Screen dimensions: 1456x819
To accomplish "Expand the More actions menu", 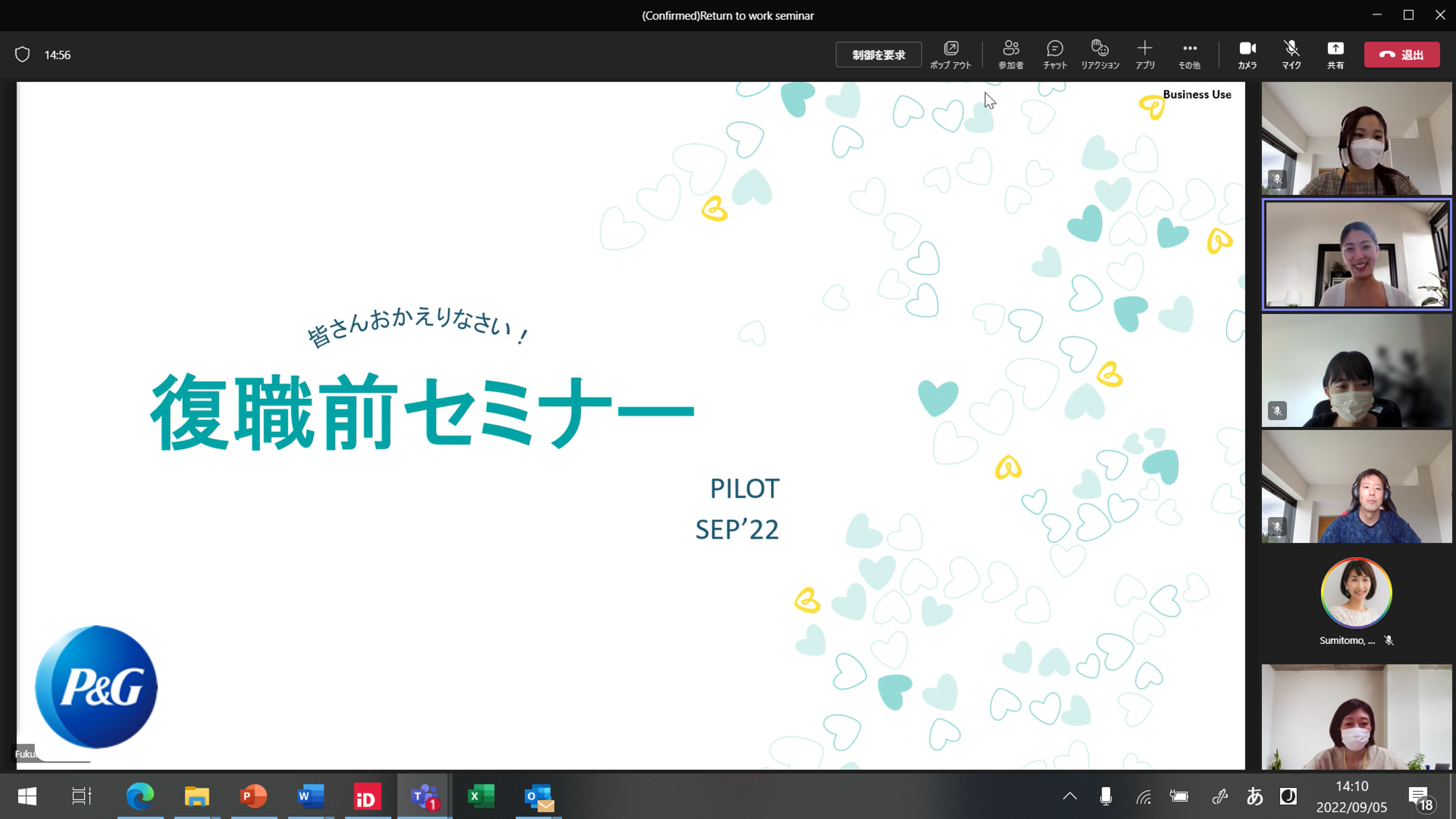I will pos(1189,55).
